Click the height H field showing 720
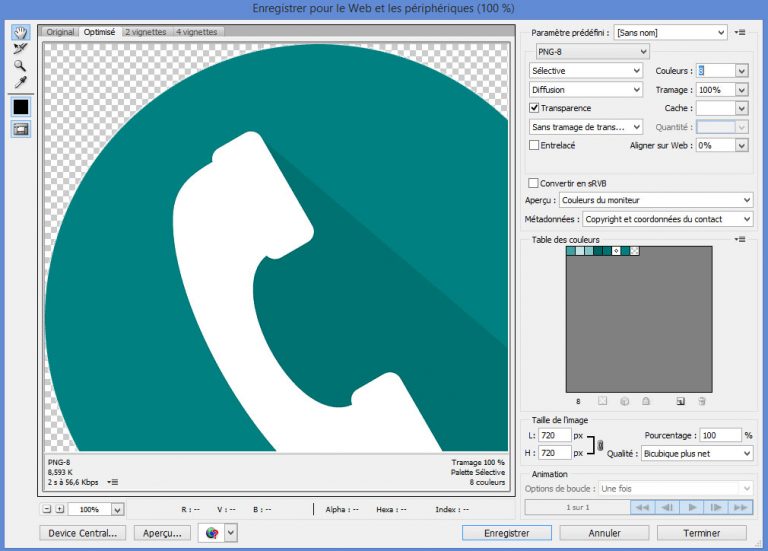 click(x=554, y=453)
